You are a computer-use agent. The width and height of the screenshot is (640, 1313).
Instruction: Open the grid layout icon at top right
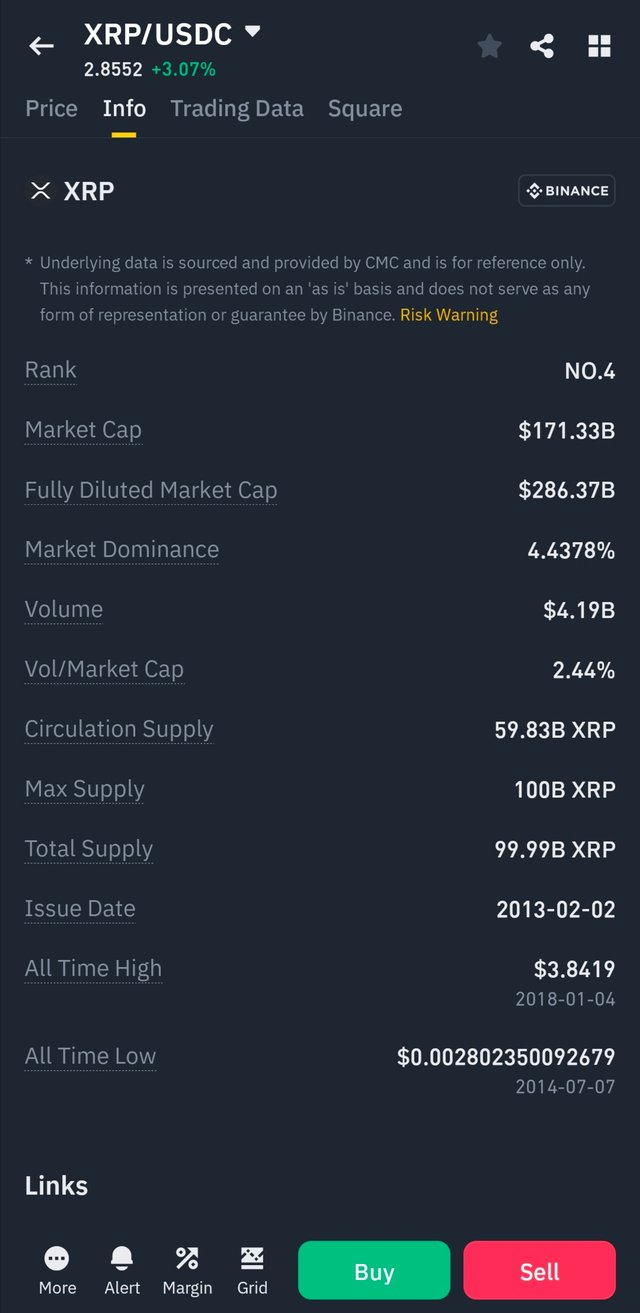point(599,46)
